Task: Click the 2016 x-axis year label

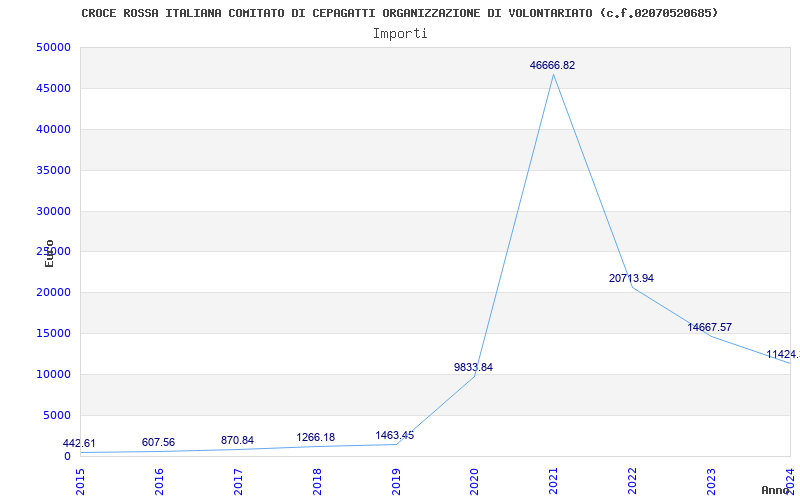Action: [159, 481]
